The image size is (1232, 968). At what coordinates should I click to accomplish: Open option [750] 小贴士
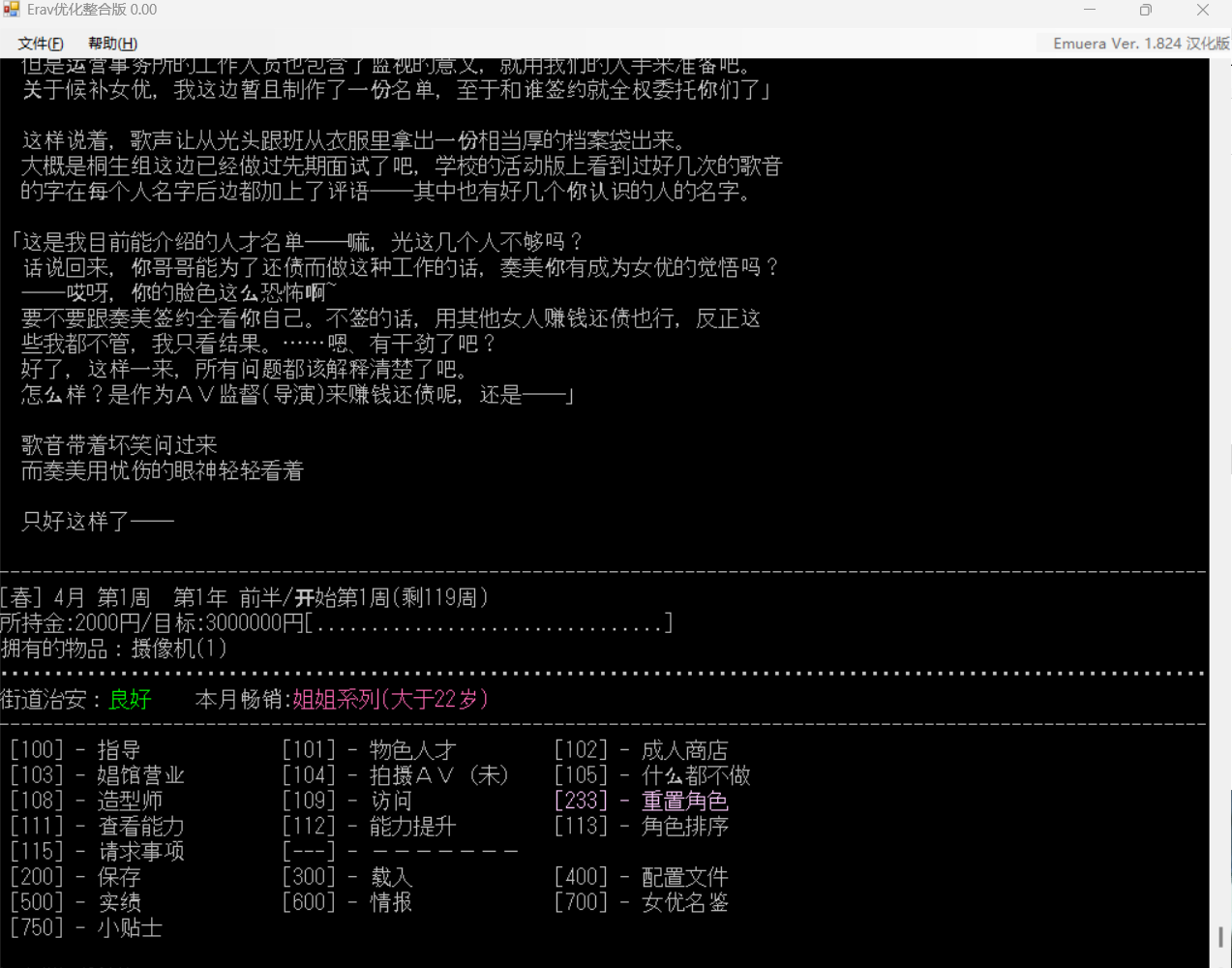click(x=86, y=927)
